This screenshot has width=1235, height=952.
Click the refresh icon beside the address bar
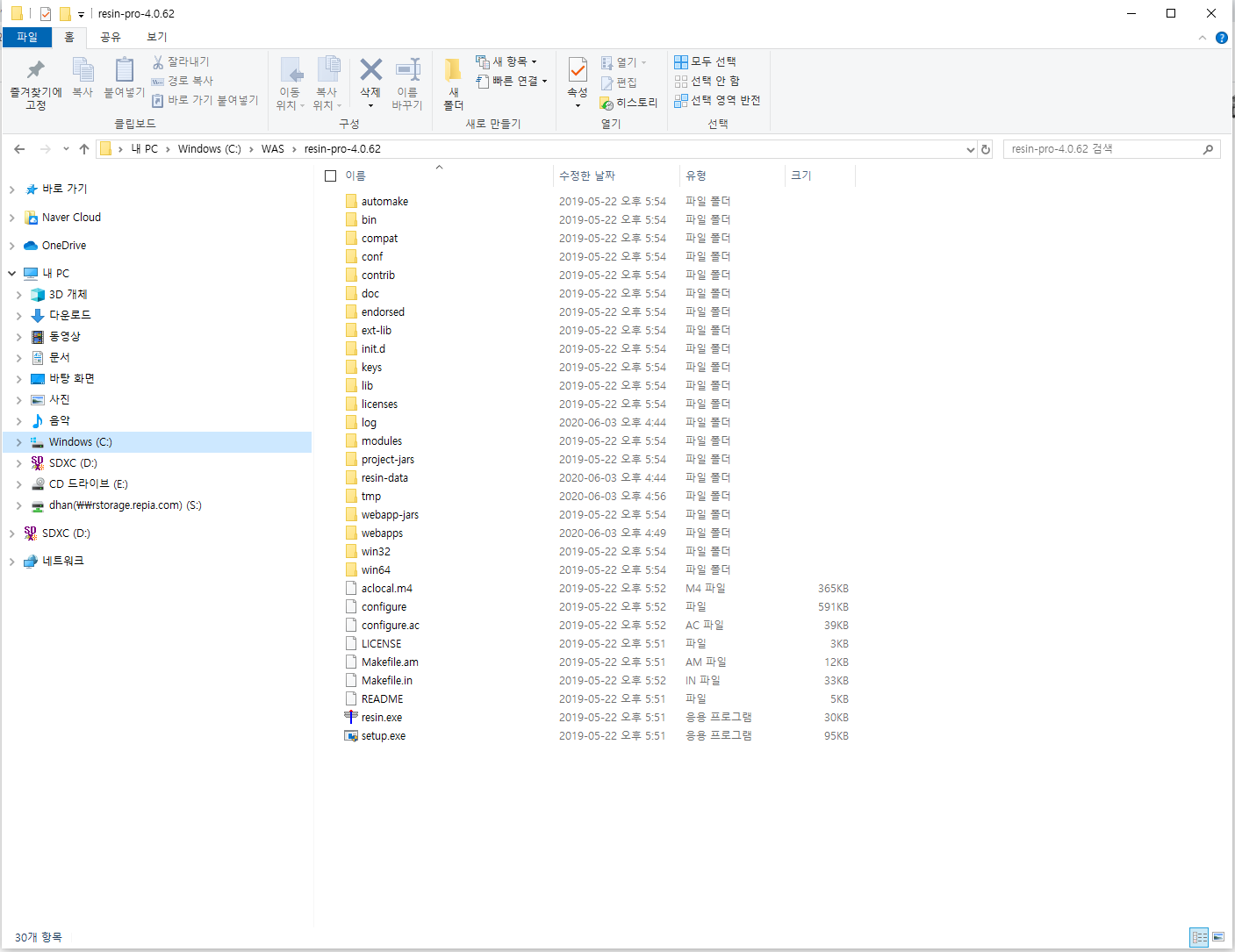(986, 149)
